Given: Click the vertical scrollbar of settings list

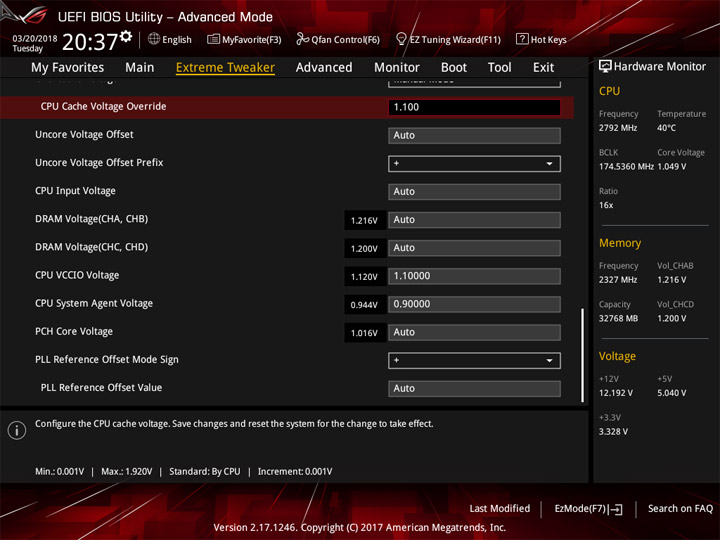Looking at the screenshot, I should point(583,355).
